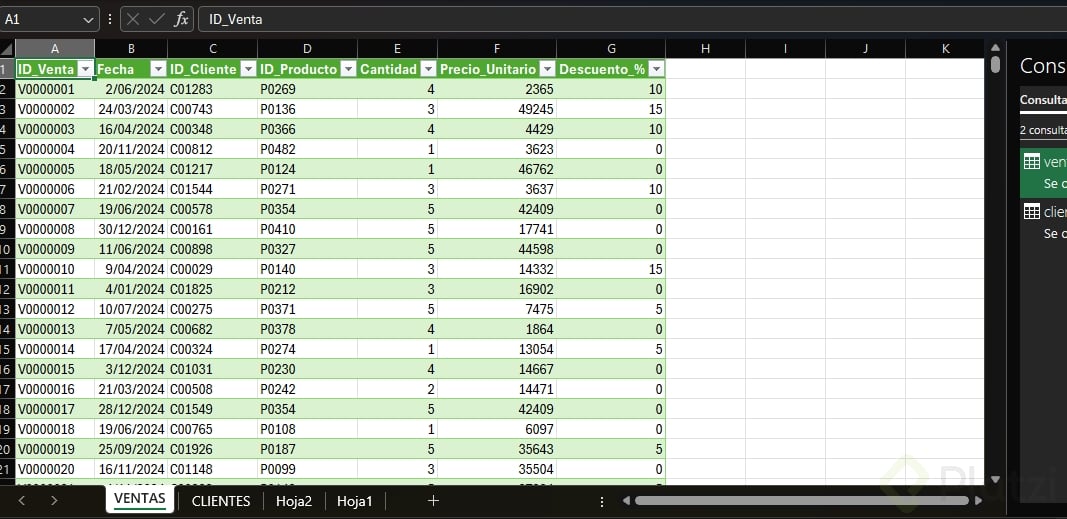Click the ventas query table icon
Viewport: 1067px width, 519px height.
pos(1032,162)
